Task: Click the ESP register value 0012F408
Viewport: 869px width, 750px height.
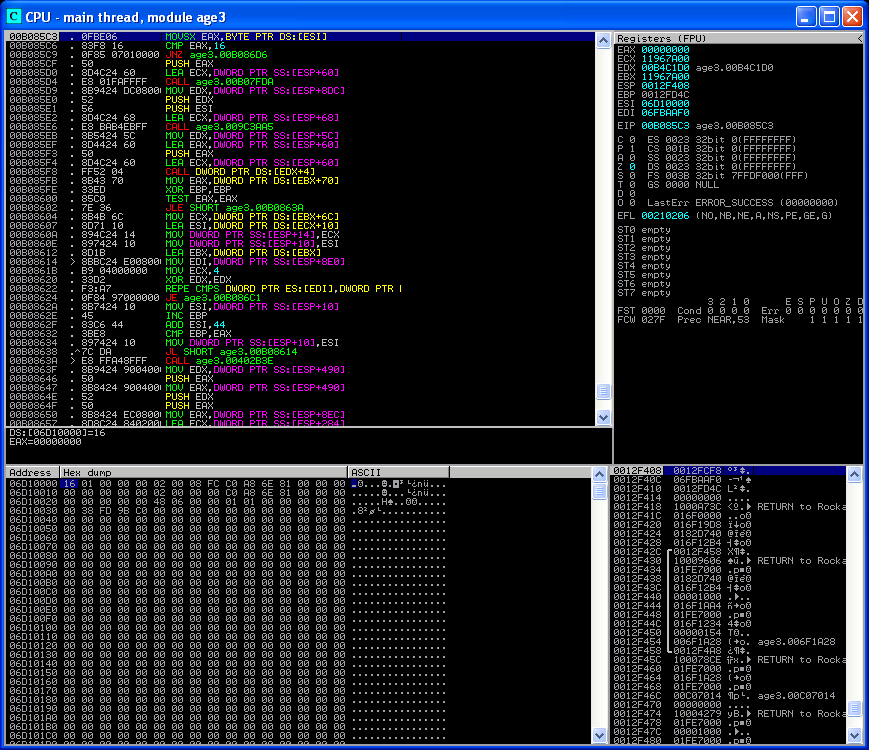Action: click(x=665, y=85)
